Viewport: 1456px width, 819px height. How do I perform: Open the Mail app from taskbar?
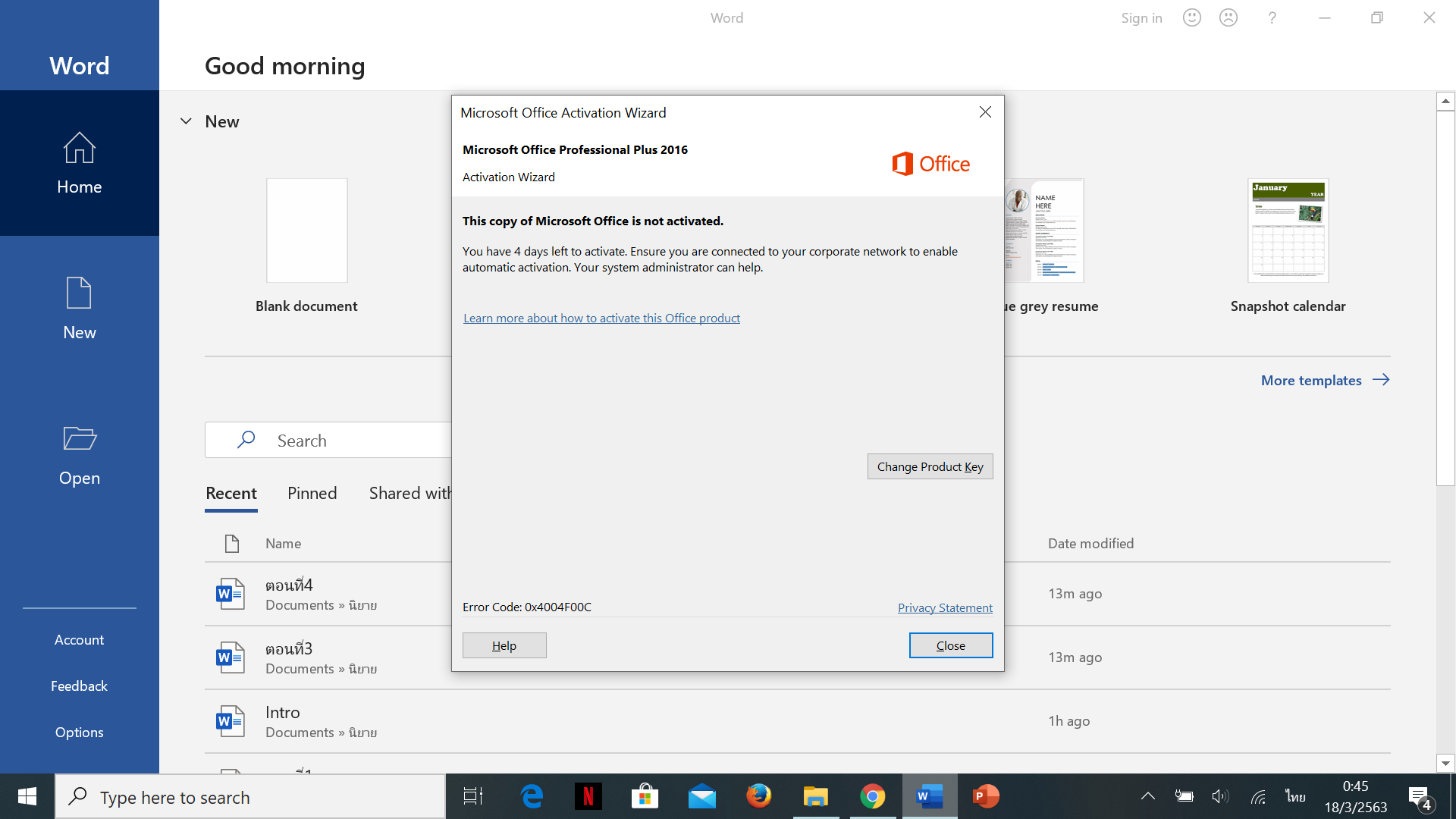tap(702, 796)
